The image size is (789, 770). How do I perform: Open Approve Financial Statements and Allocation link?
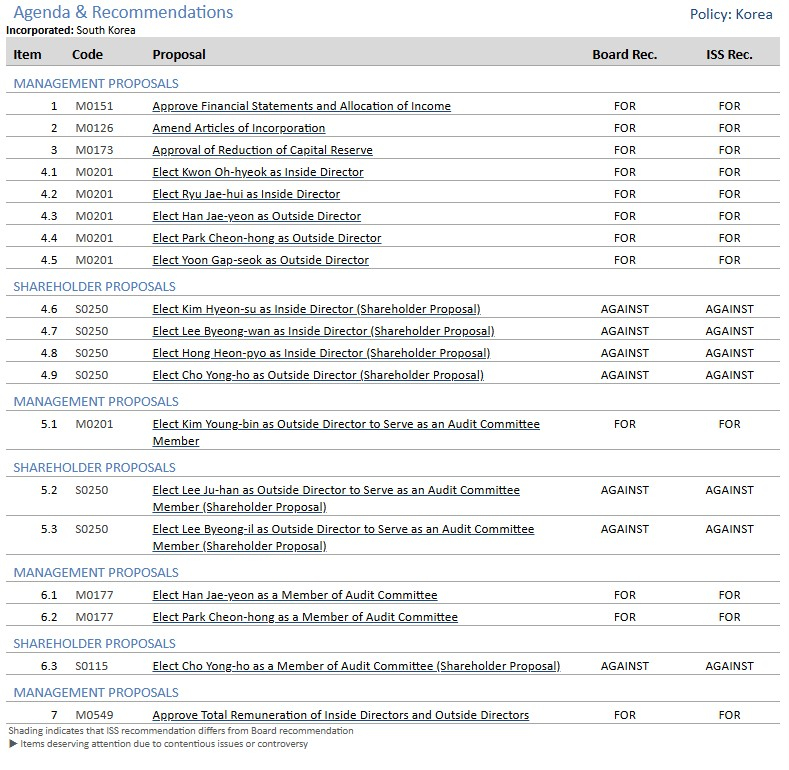coord(301,106)
